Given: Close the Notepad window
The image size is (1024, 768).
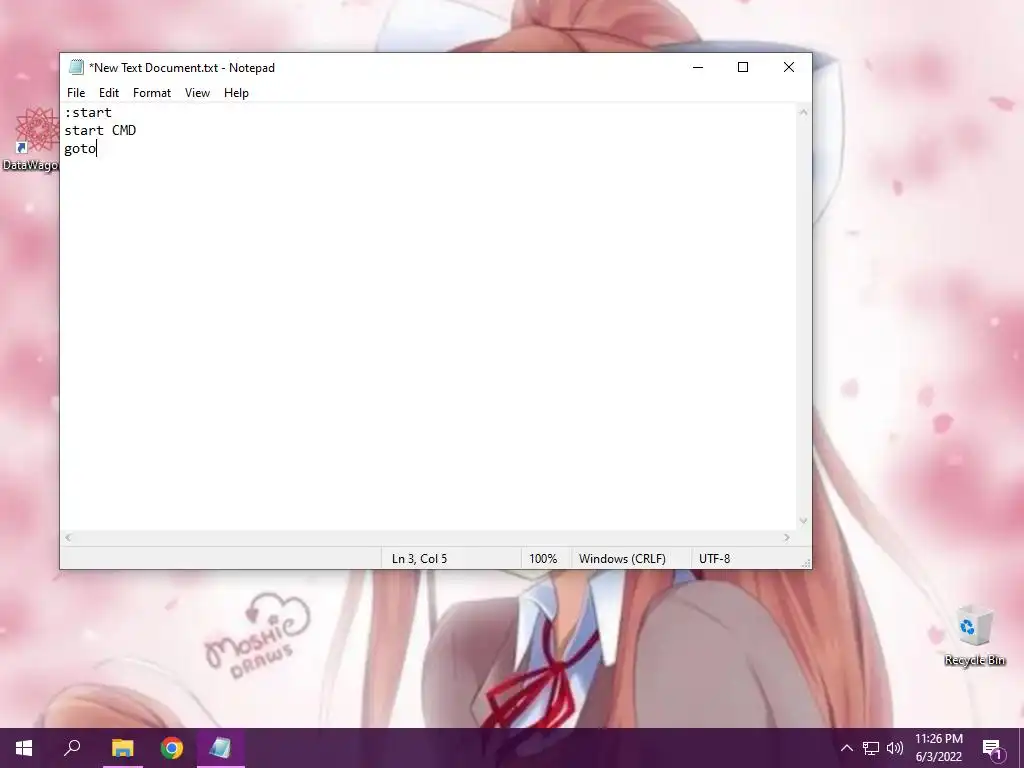Looking at the screenshot, I should point(789,67).
